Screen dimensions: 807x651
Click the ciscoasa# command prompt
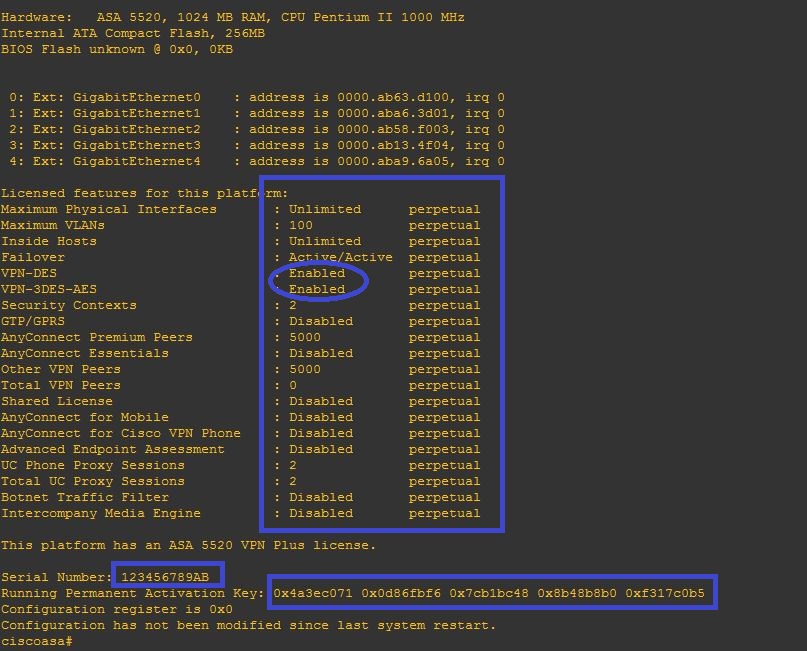(x=36, y=641)
